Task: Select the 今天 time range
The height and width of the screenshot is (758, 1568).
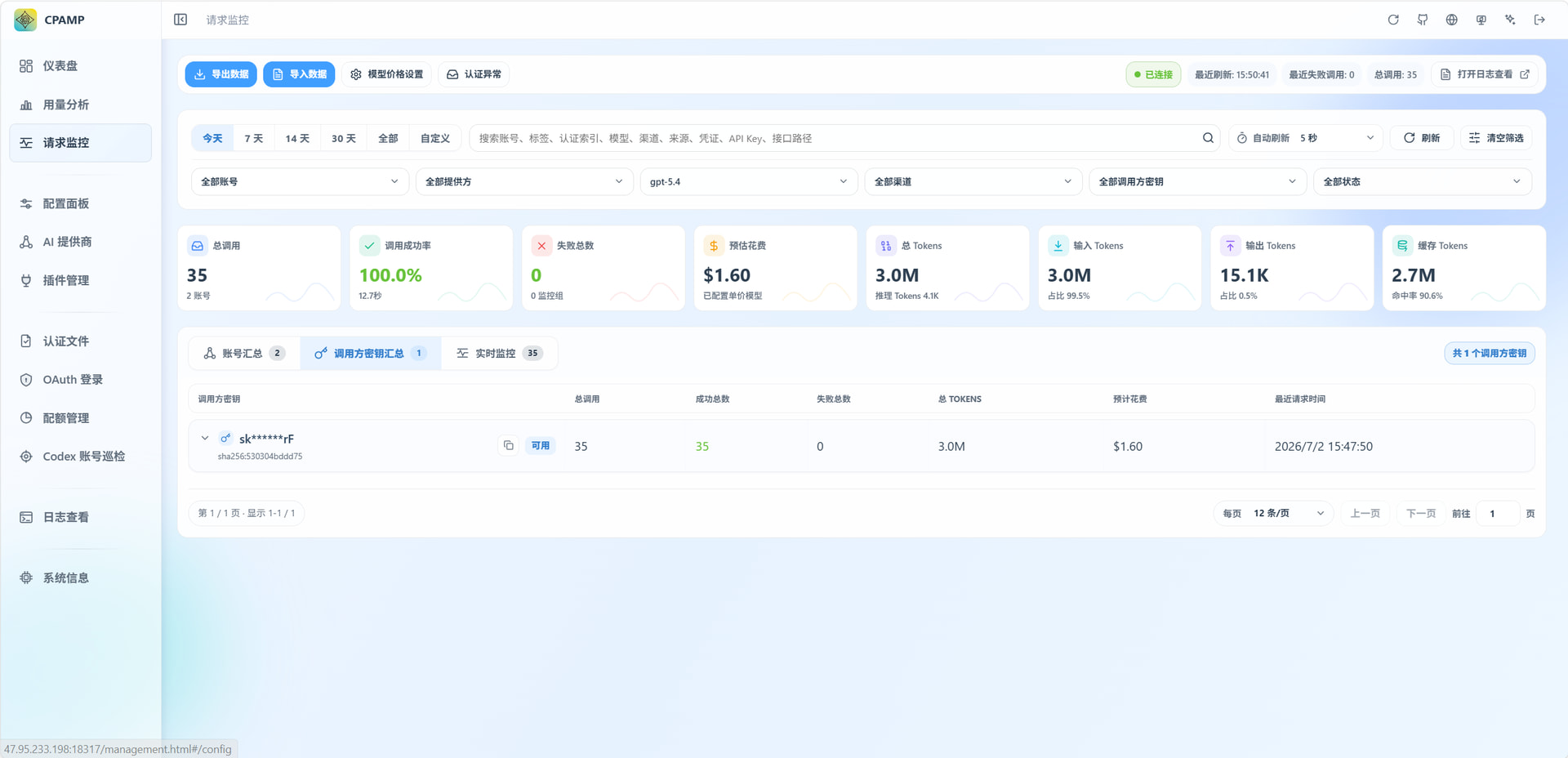Action: click(212, 138)
